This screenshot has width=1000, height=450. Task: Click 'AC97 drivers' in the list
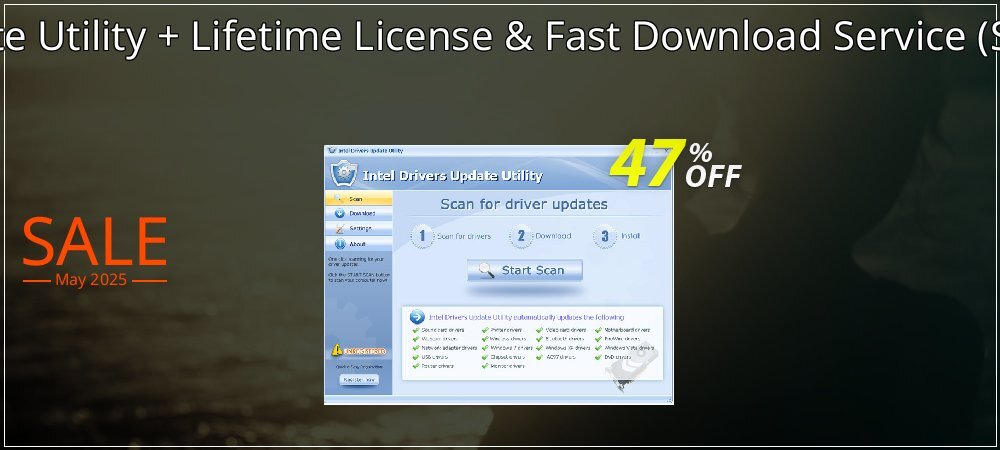[x=561, y=357]
